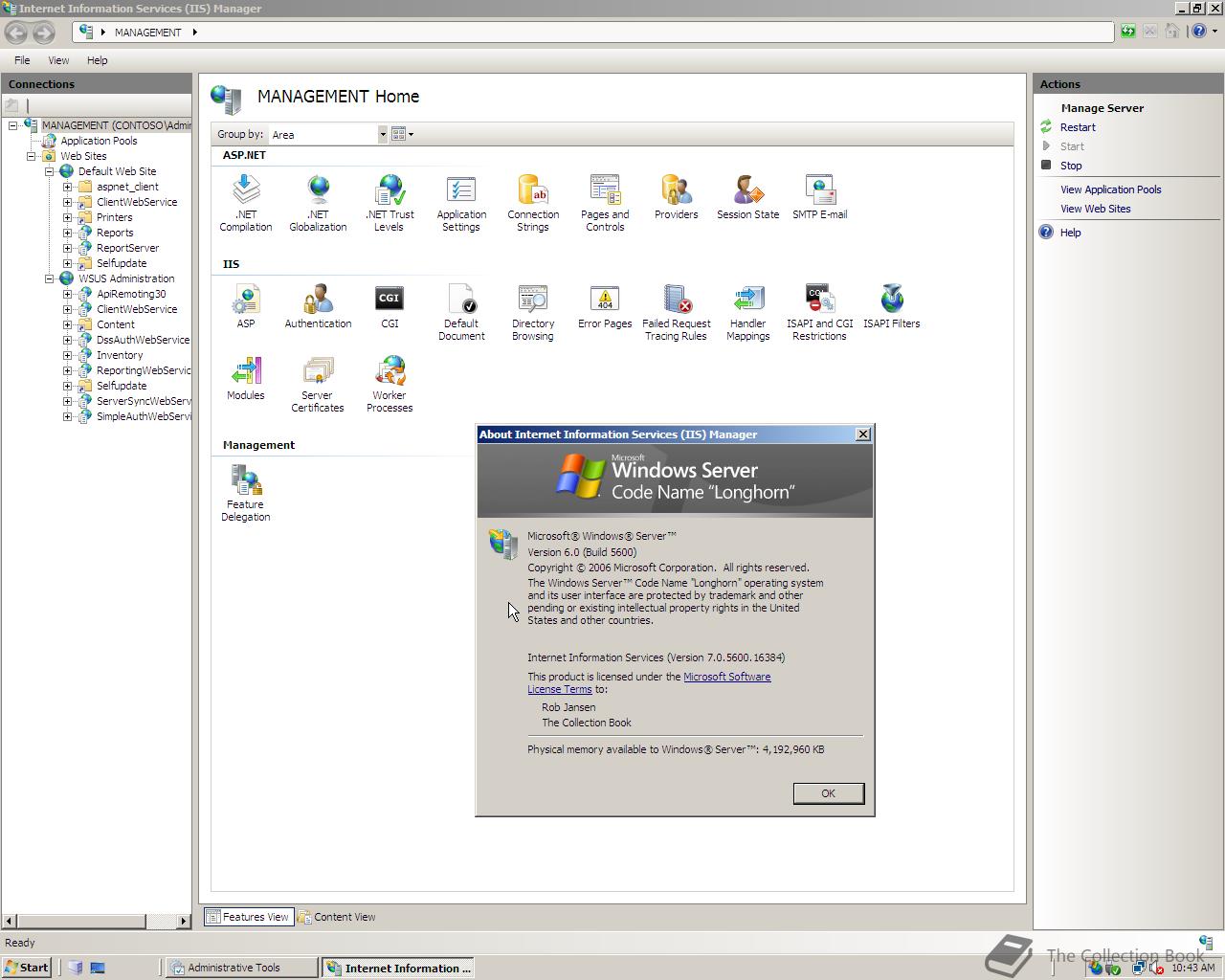Open the CGI feature
Image resolution: width=1225 pixels, height=980 pixels.
coord(390,305)
